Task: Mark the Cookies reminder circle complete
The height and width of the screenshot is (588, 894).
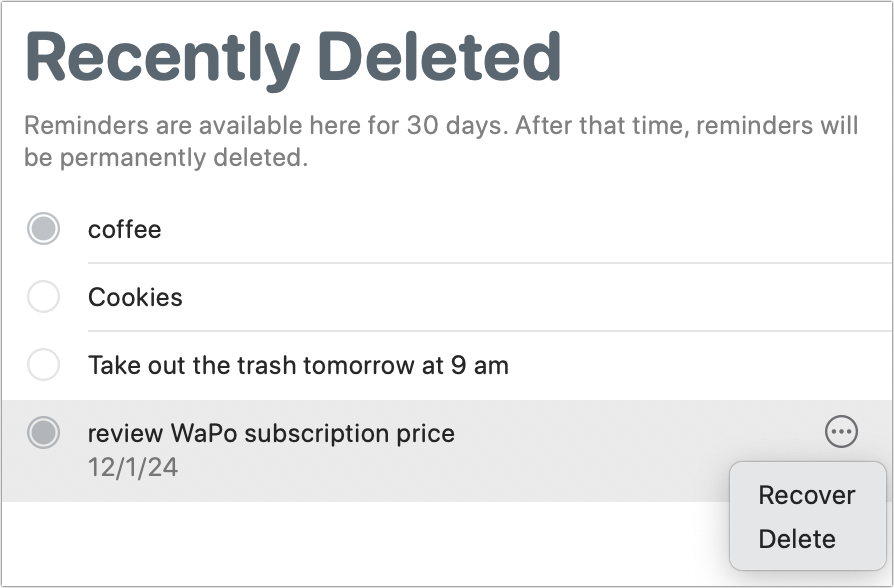Action: coord(43,297)
